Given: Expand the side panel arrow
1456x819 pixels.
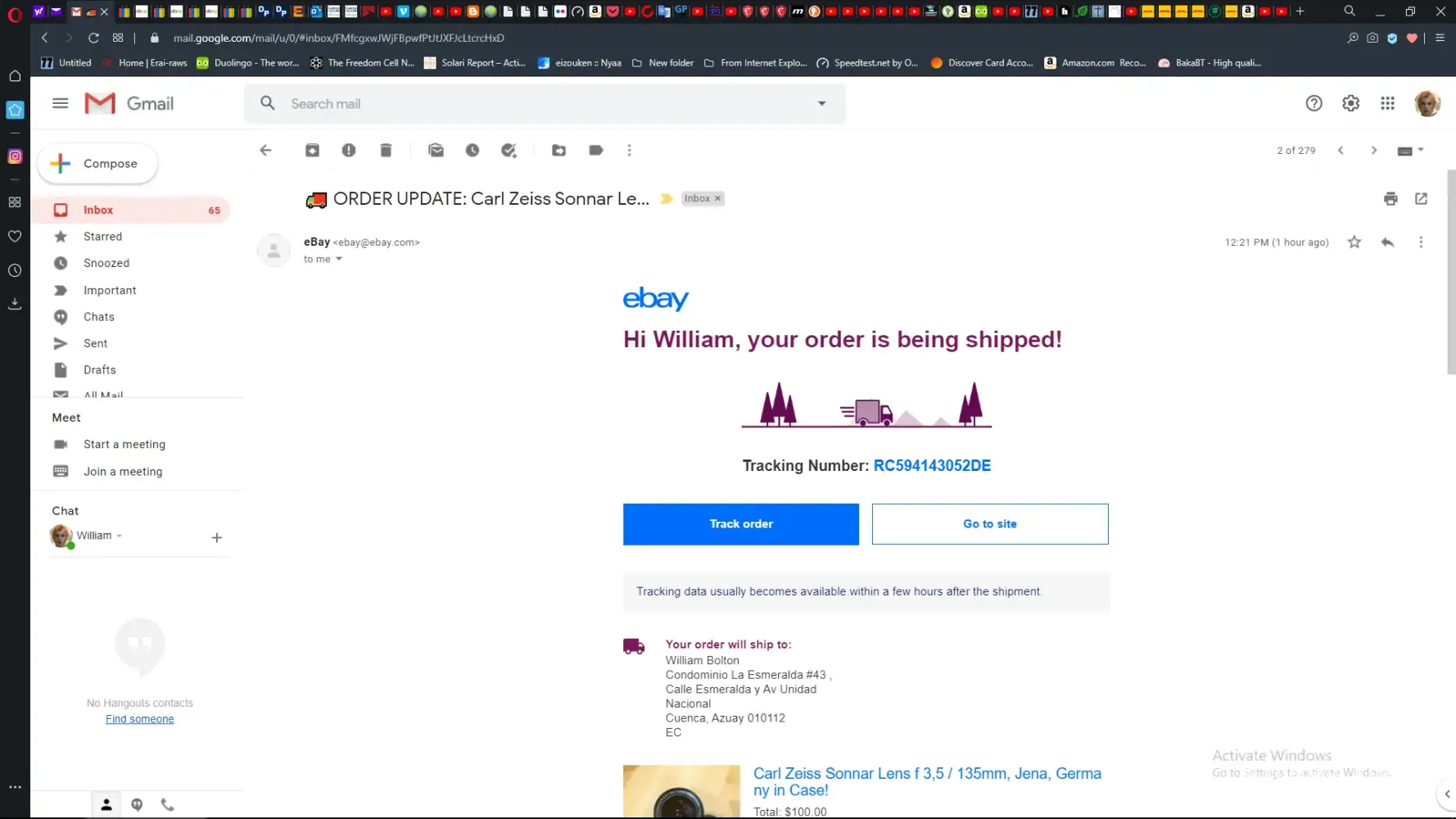Looking at the screenshot, I should click(x=1447, y=794).
